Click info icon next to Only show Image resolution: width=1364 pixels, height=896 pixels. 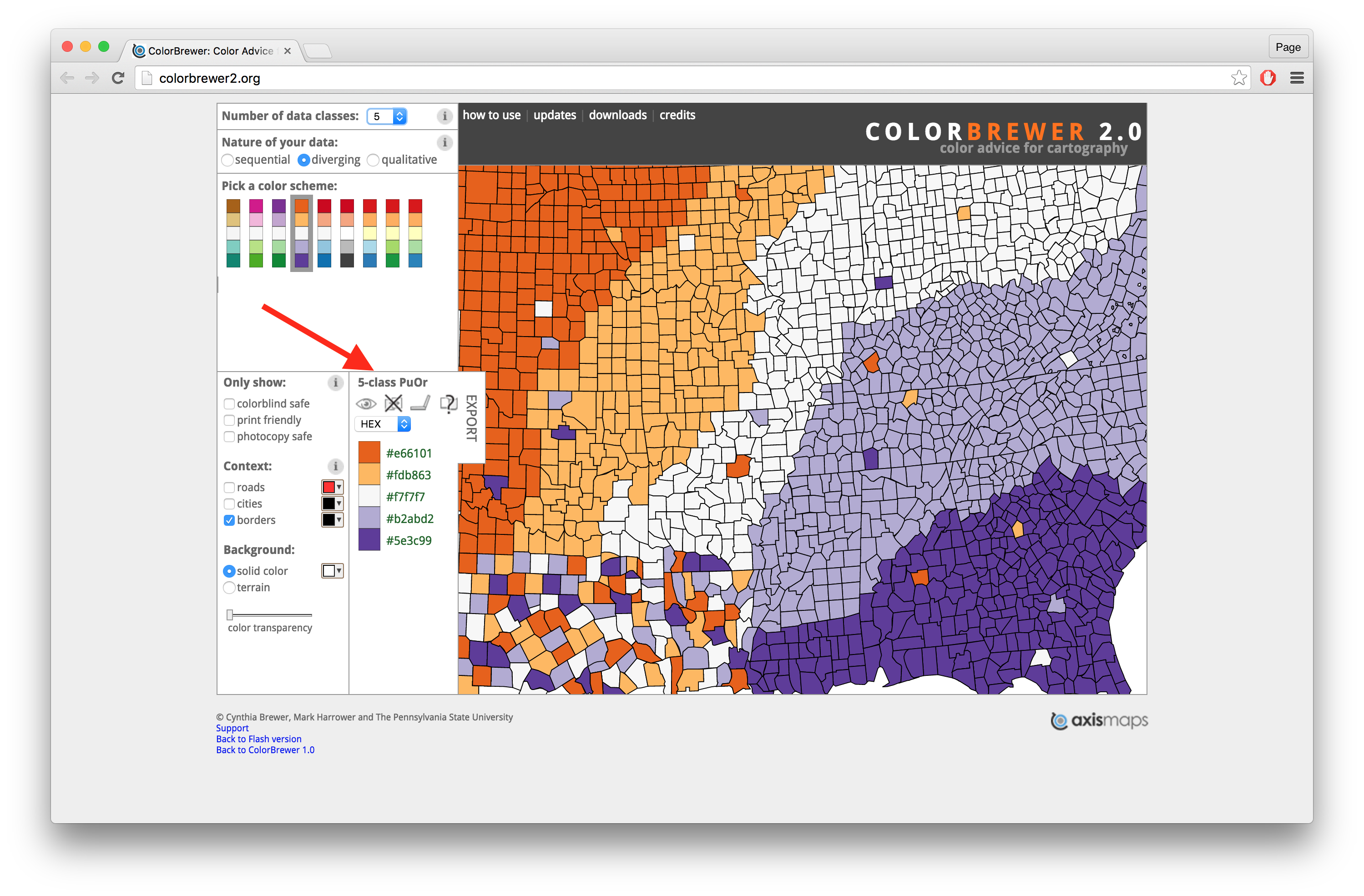pyautogui.click(x=336, y=383)
